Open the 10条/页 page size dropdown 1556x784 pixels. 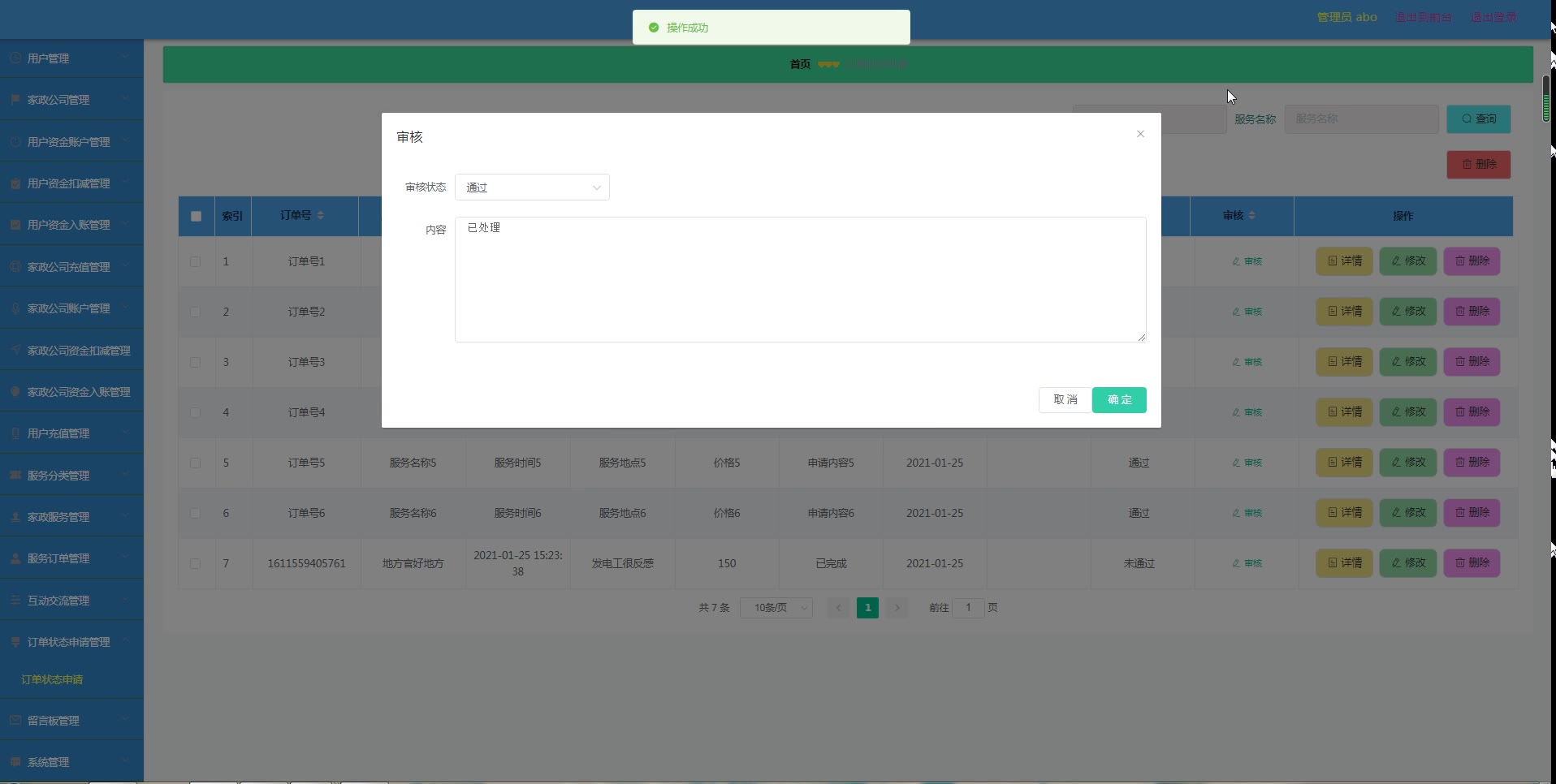pos(776,608)
